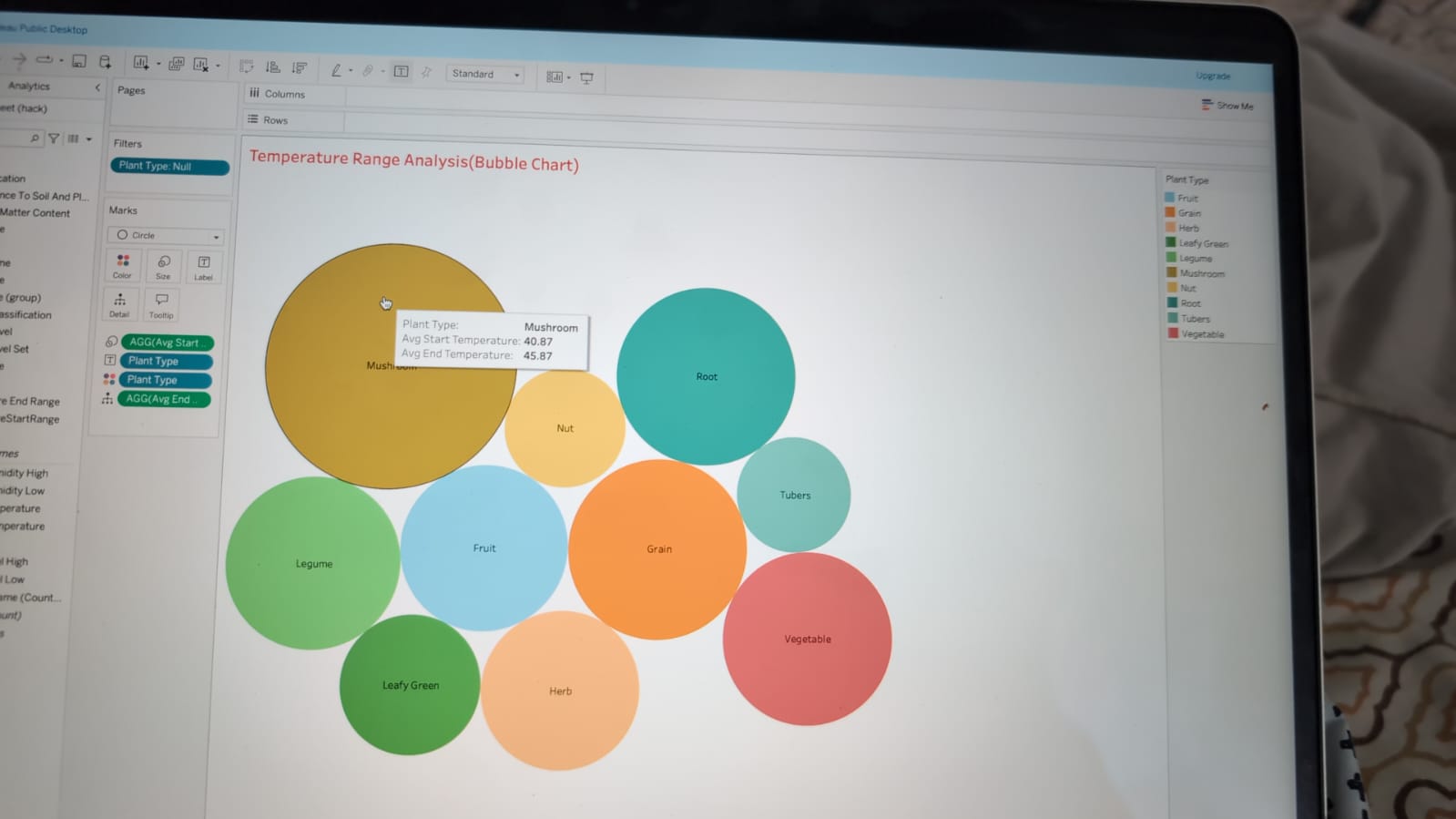
Task: Open the highlight dropdown arrow
Action: click(351, 71)
